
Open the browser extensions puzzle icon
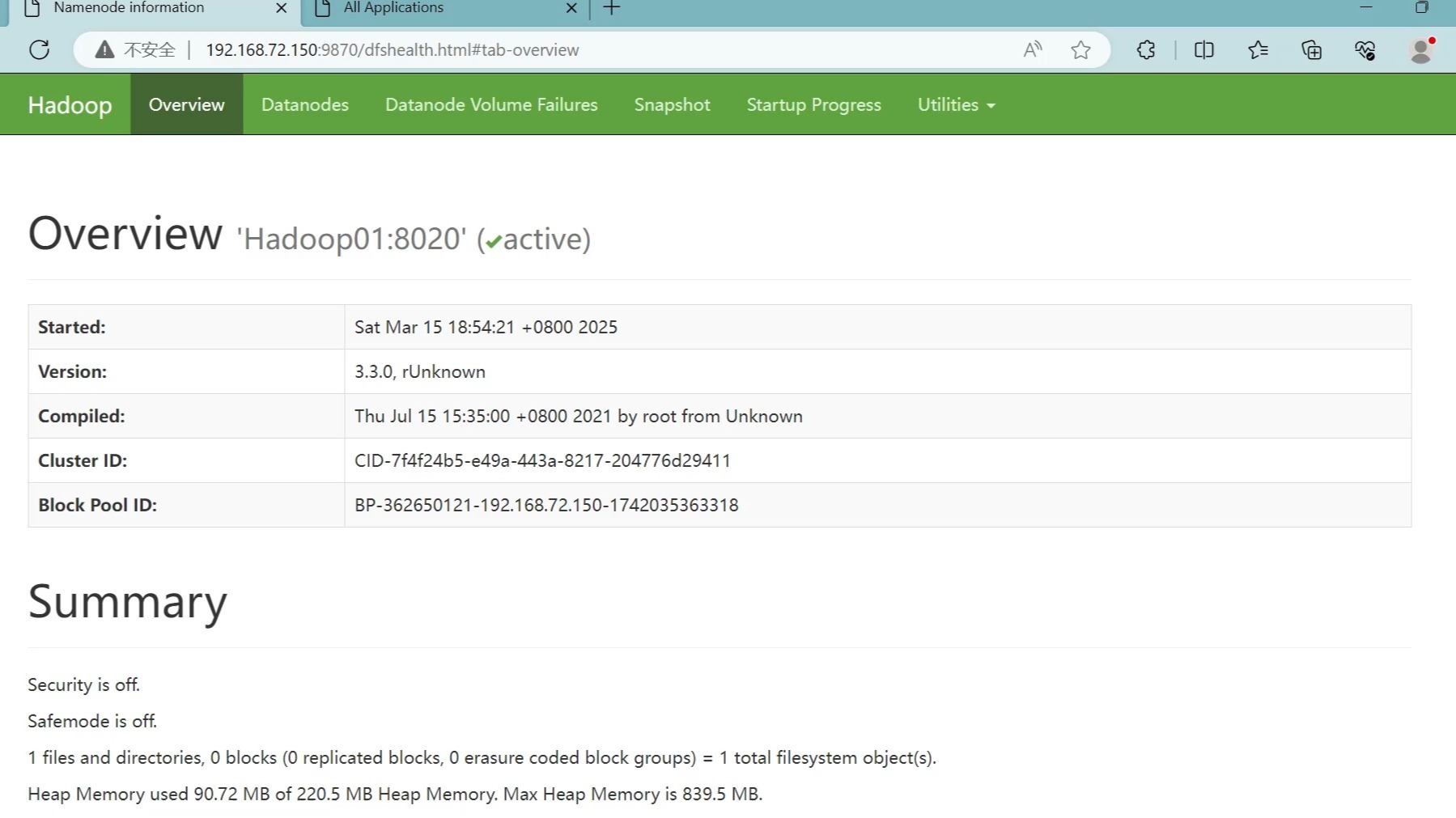[1146, 50]
